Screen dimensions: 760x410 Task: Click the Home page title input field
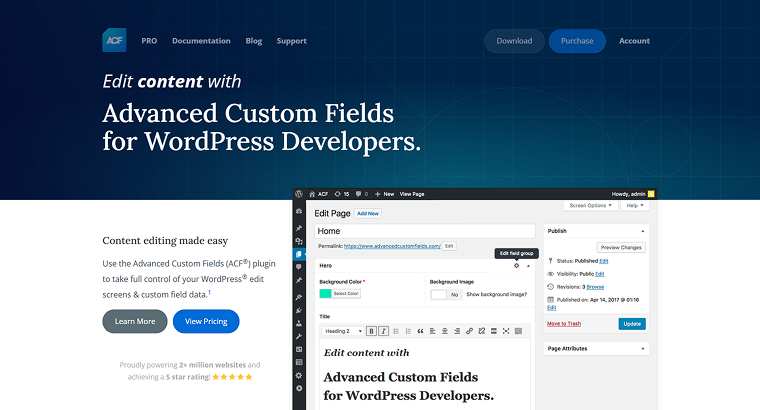tap(425, 231)
